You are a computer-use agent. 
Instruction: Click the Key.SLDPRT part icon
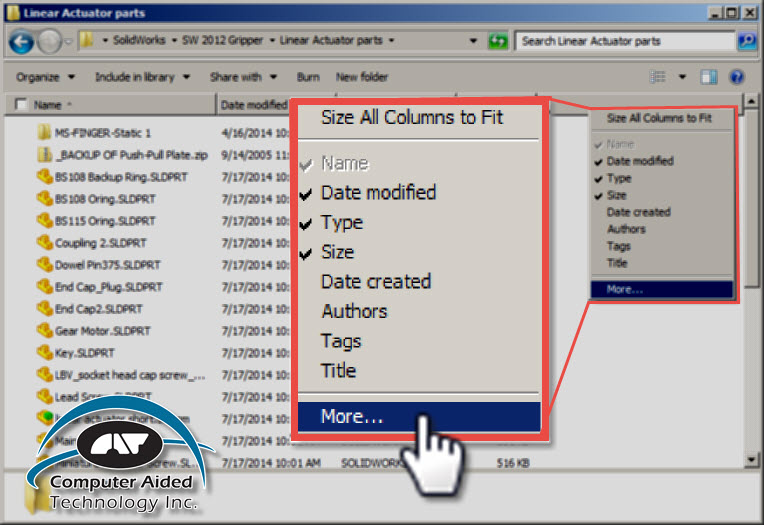coord(44,352)
